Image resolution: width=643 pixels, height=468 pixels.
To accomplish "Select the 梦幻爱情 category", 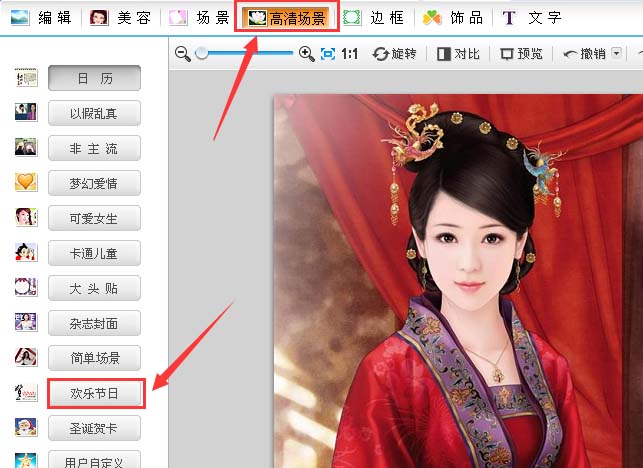I will point(94,183).
